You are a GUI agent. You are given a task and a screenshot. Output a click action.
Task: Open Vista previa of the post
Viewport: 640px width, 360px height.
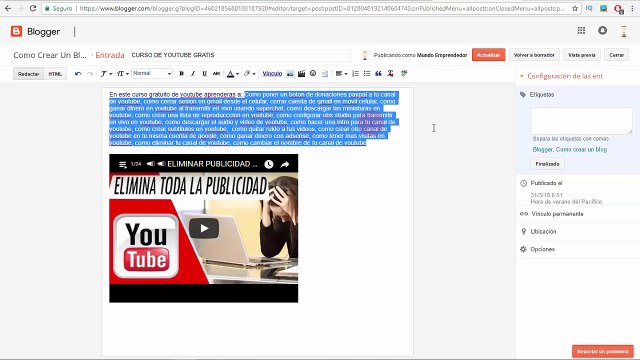point(582,55)
